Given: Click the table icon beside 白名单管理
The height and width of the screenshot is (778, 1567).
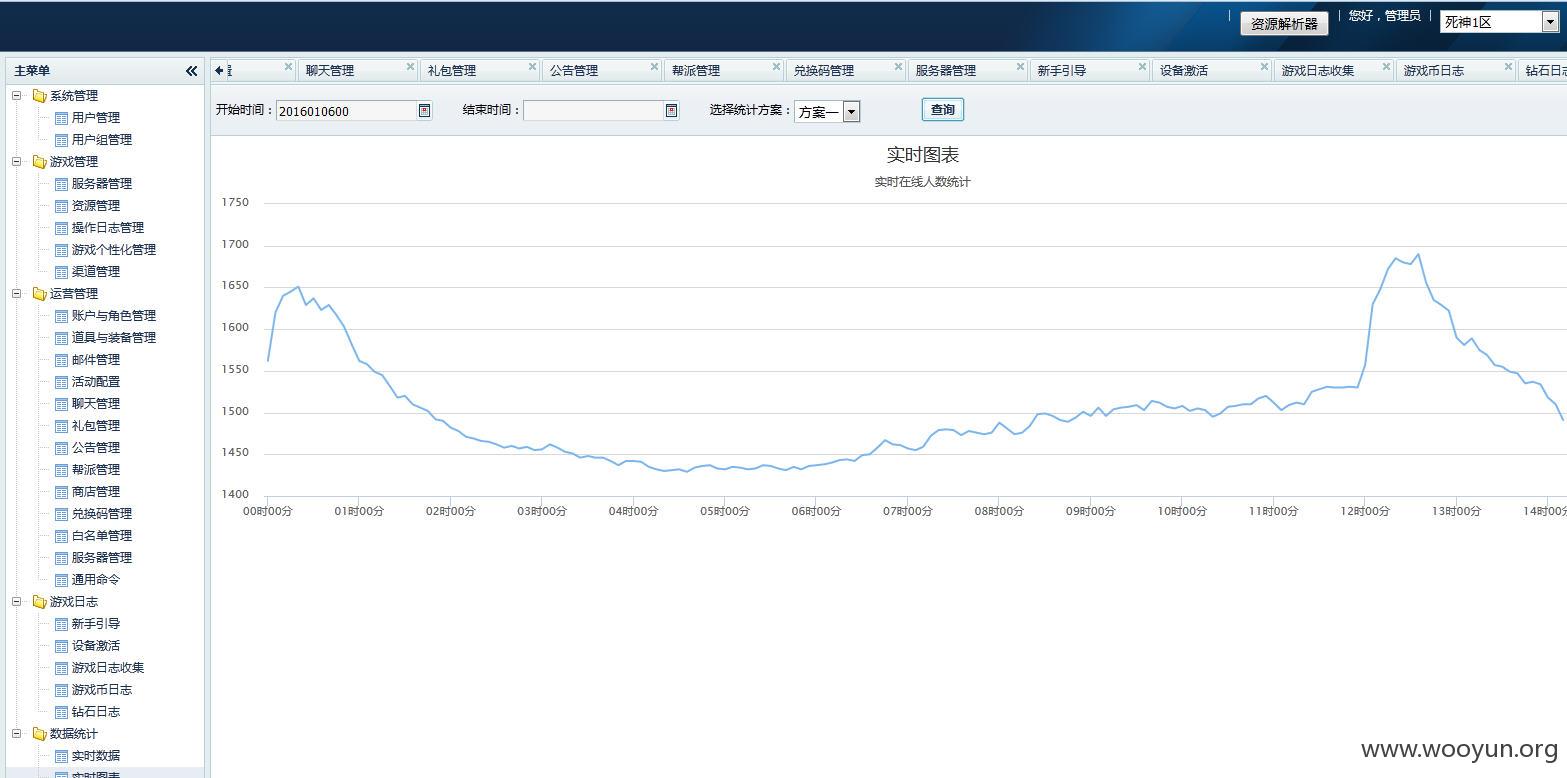Looking at the screenshot, I should [x=61, y=536].
